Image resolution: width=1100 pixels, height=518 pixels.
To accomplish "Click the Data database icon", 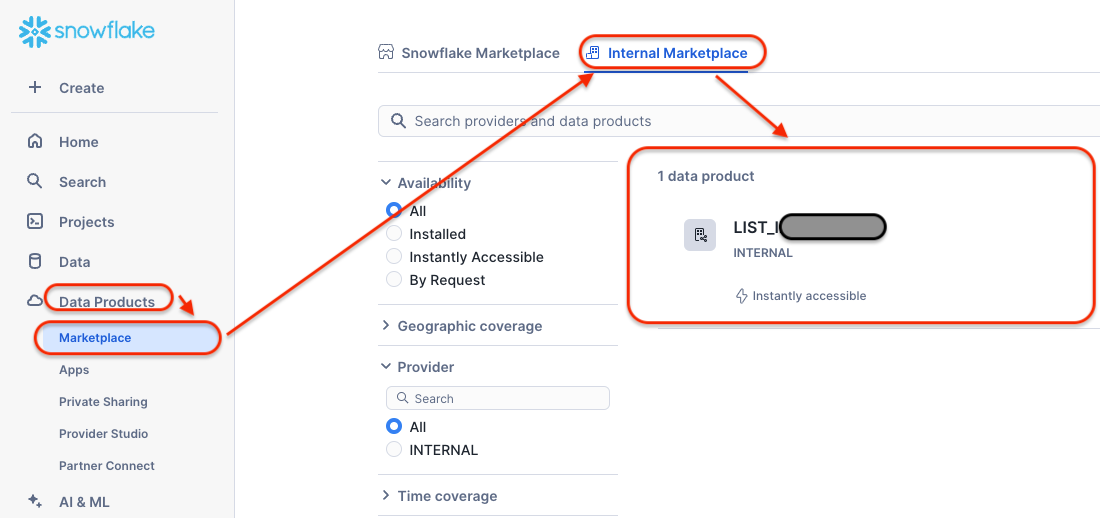I will click(x=34, y=262).
